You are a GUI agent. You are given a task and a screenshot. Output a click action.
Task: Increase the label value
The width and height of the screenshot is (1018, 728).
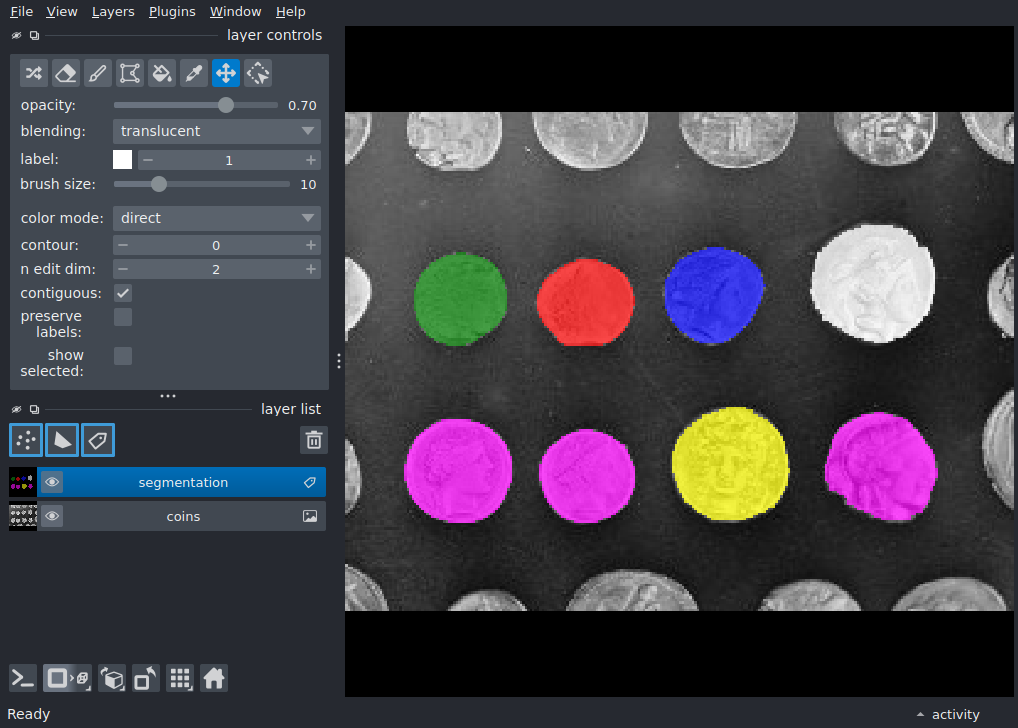311,160
